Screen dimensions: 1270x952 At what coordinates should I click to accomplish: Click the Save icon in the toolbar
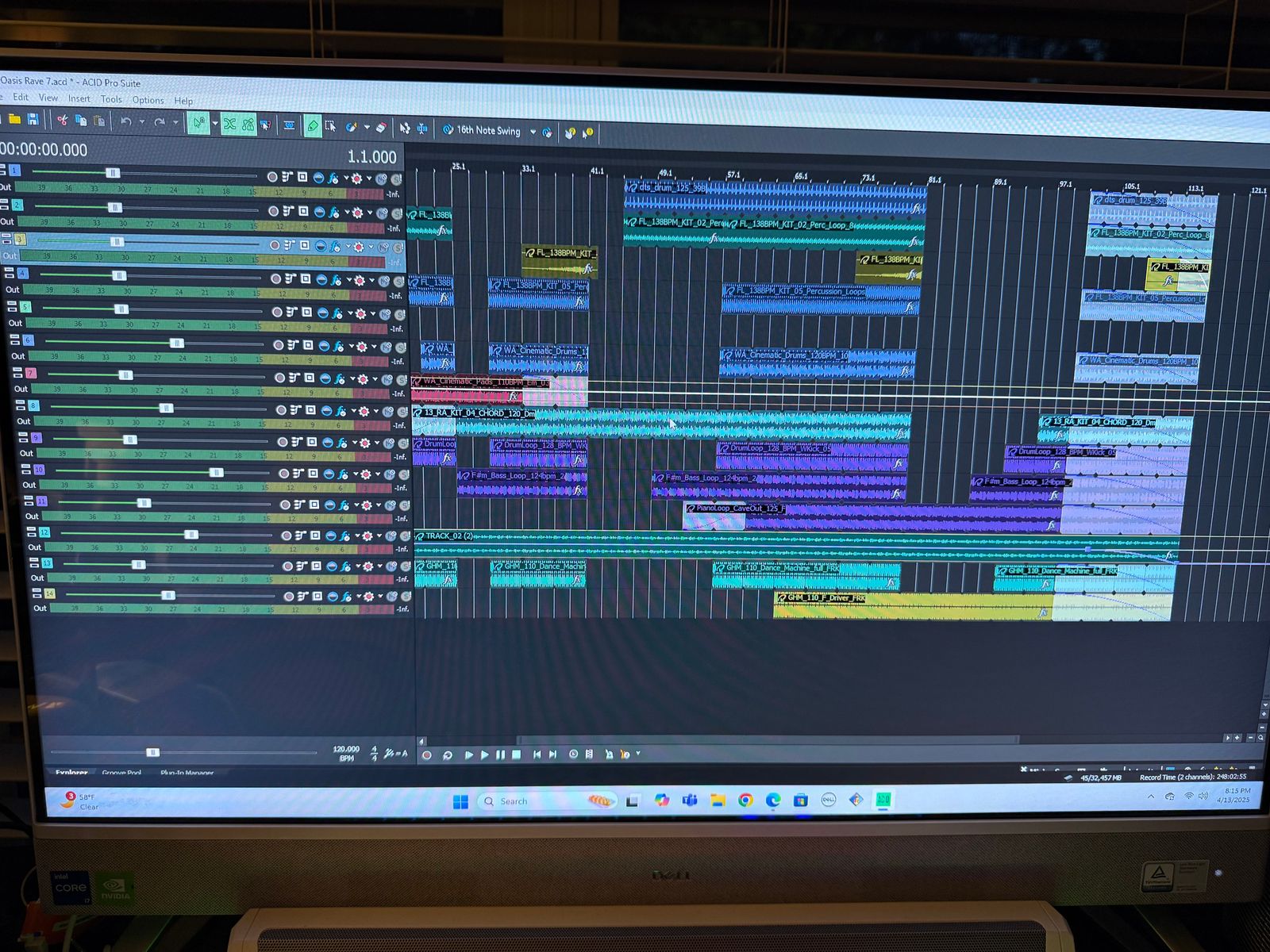[x=33, y=119]
